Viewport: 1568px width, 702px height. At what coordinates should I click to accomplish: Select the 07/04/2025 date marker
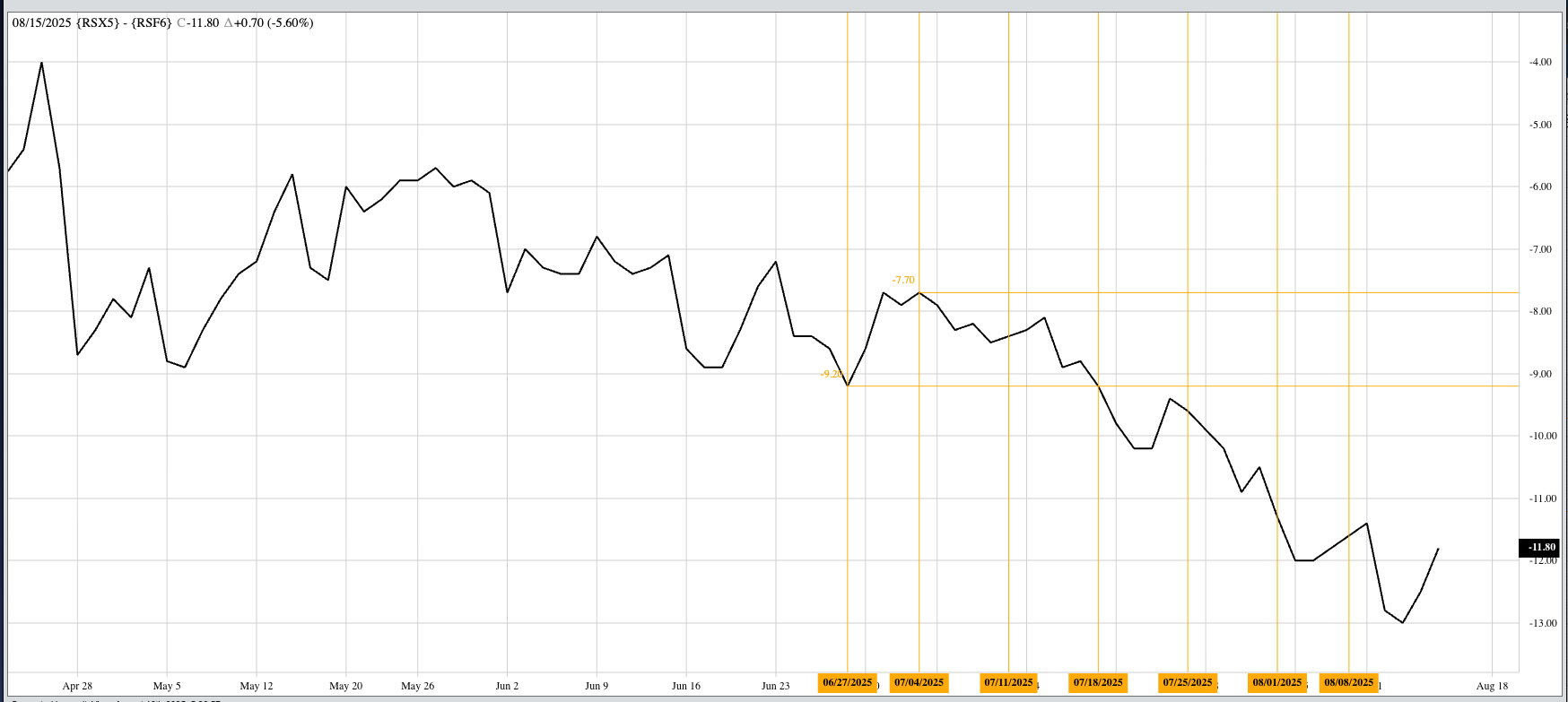919,682
